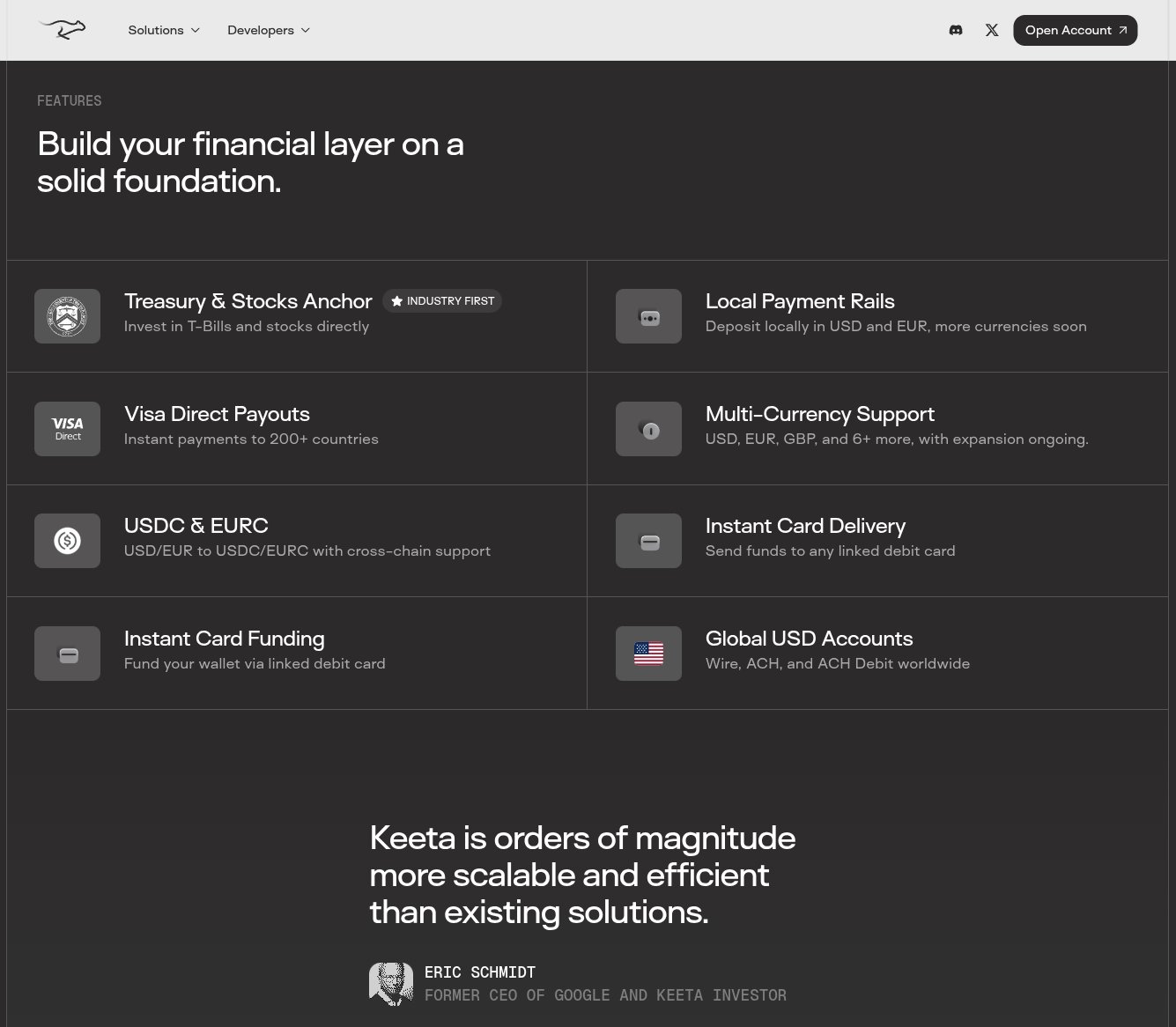1176x1027 pixels.
Task: Open the USDC & EURC feature title
Action: click(x=196, y=526)
